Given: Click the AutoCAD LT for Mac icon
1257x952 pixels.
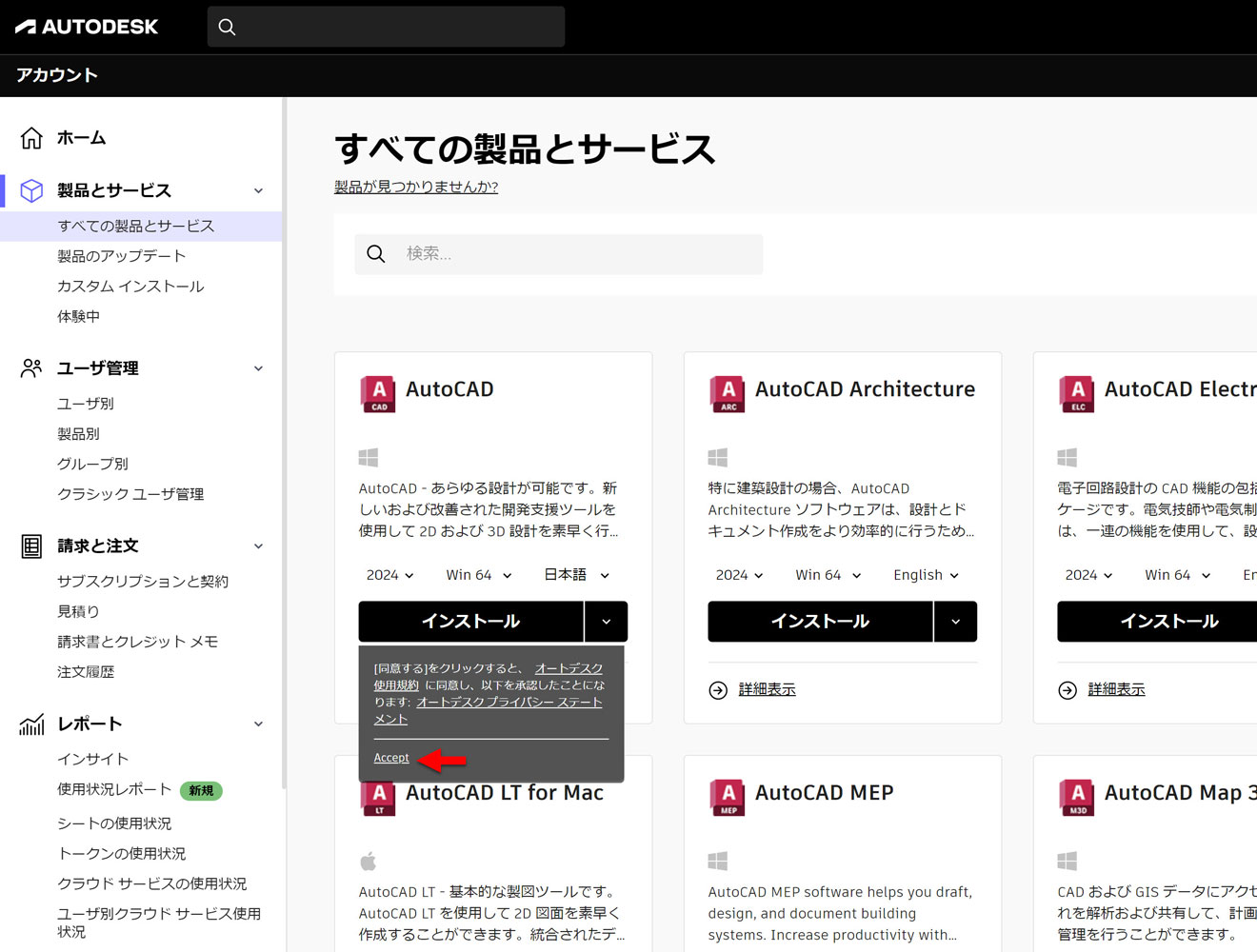Looking at the screenshot, I should 377,798.
